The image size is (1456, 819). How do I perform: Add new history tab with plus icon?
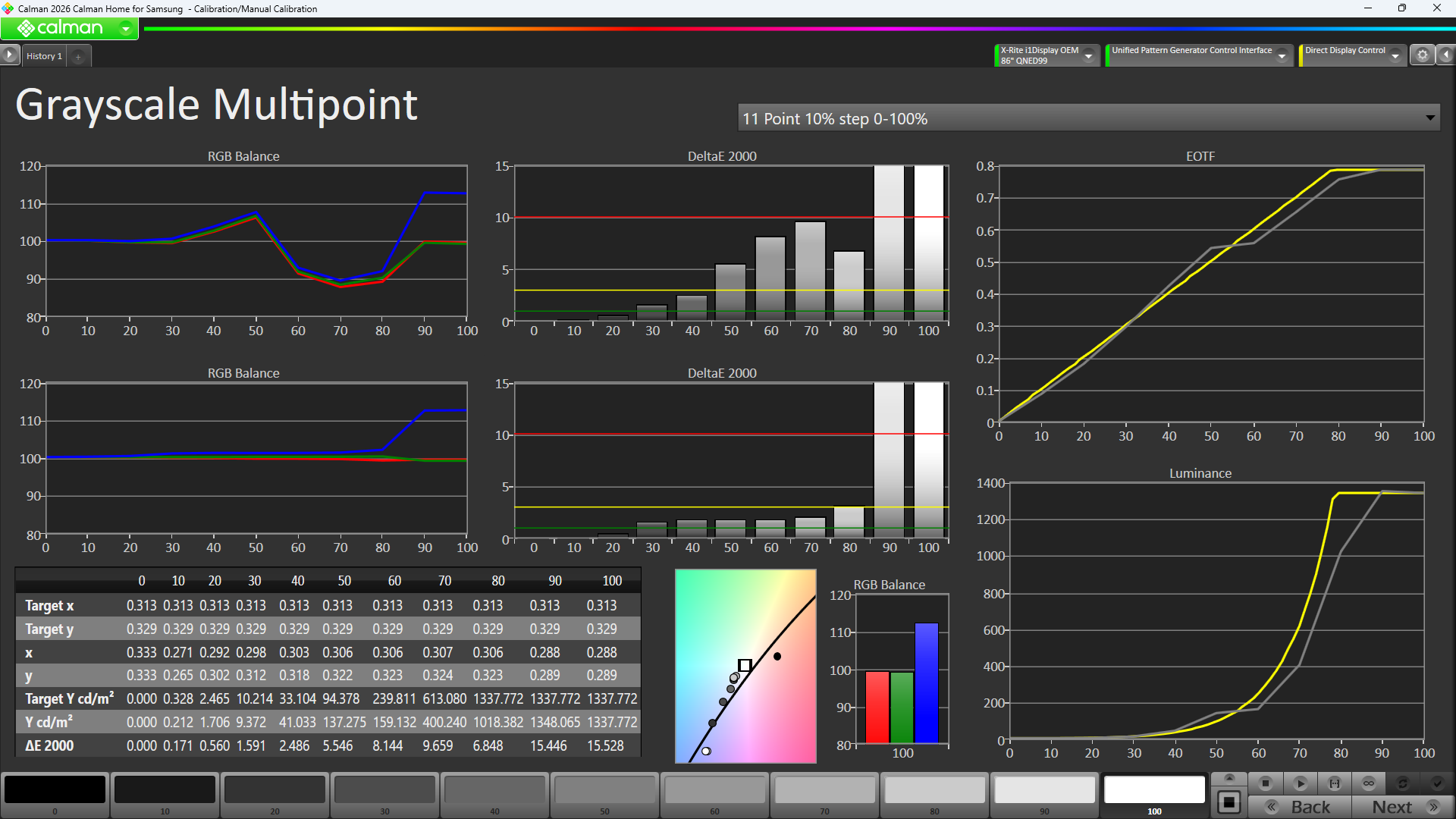tap(78, 56)
